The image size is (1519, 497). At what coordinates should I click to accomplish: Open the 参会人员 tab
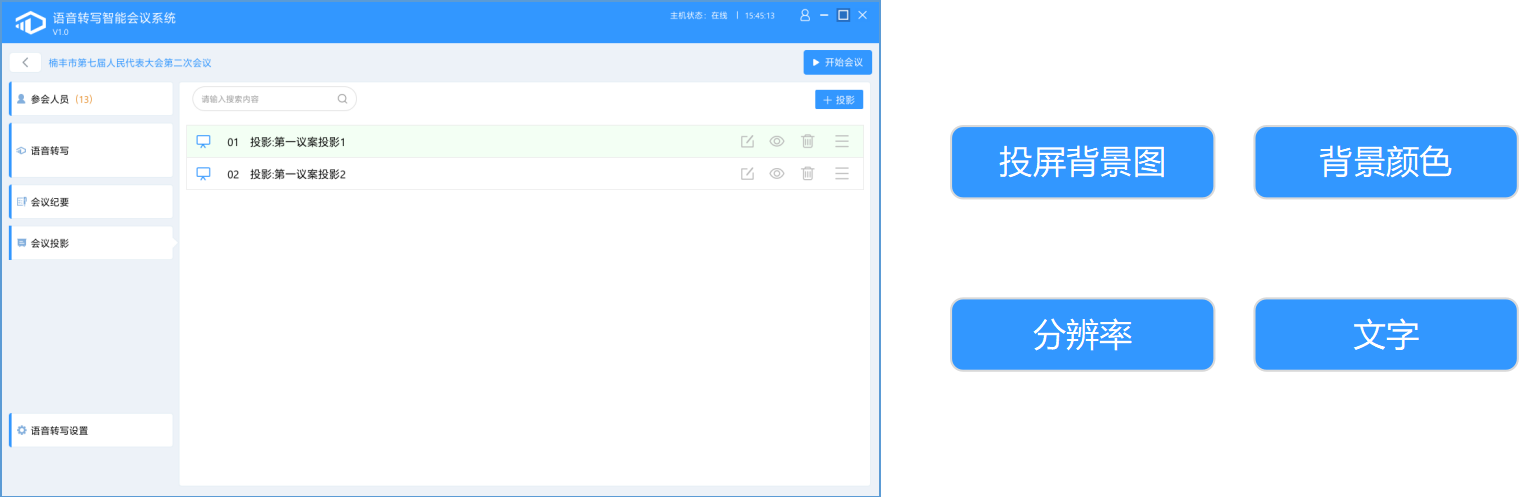pos(90,100)
